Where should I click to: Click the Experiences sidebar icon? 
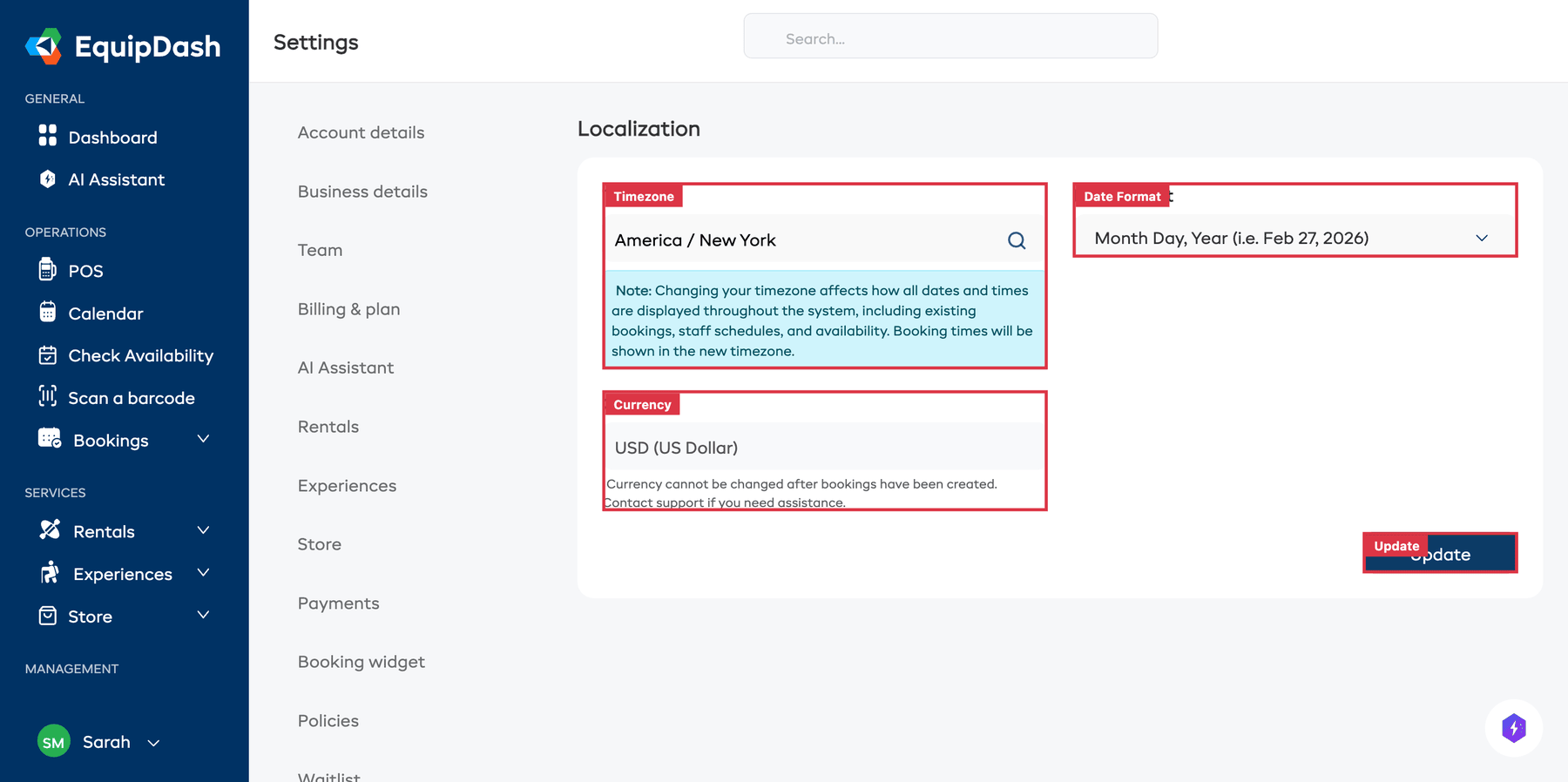click(x=50, y=572)
